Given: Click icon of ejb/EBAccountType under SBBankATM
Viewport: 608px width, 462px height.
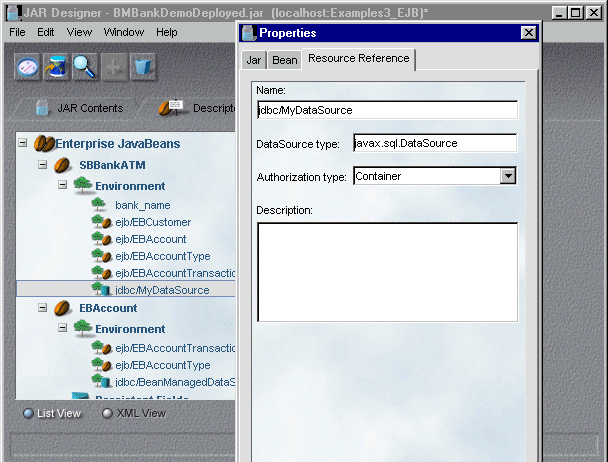Looking at the screenshot, I should point(102,256).
